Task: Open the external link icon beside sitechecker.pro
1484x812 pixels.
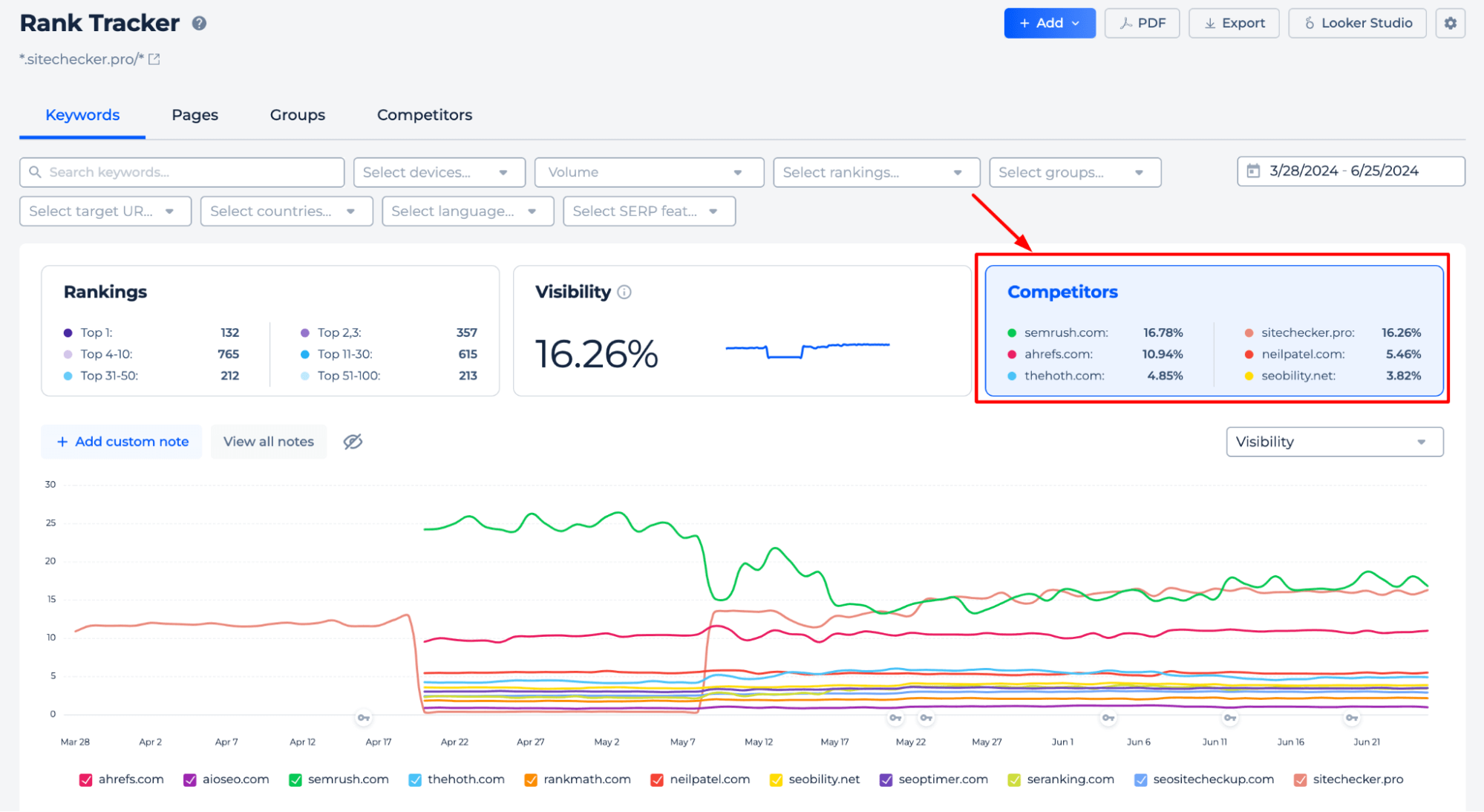Action: coord(154,59)
